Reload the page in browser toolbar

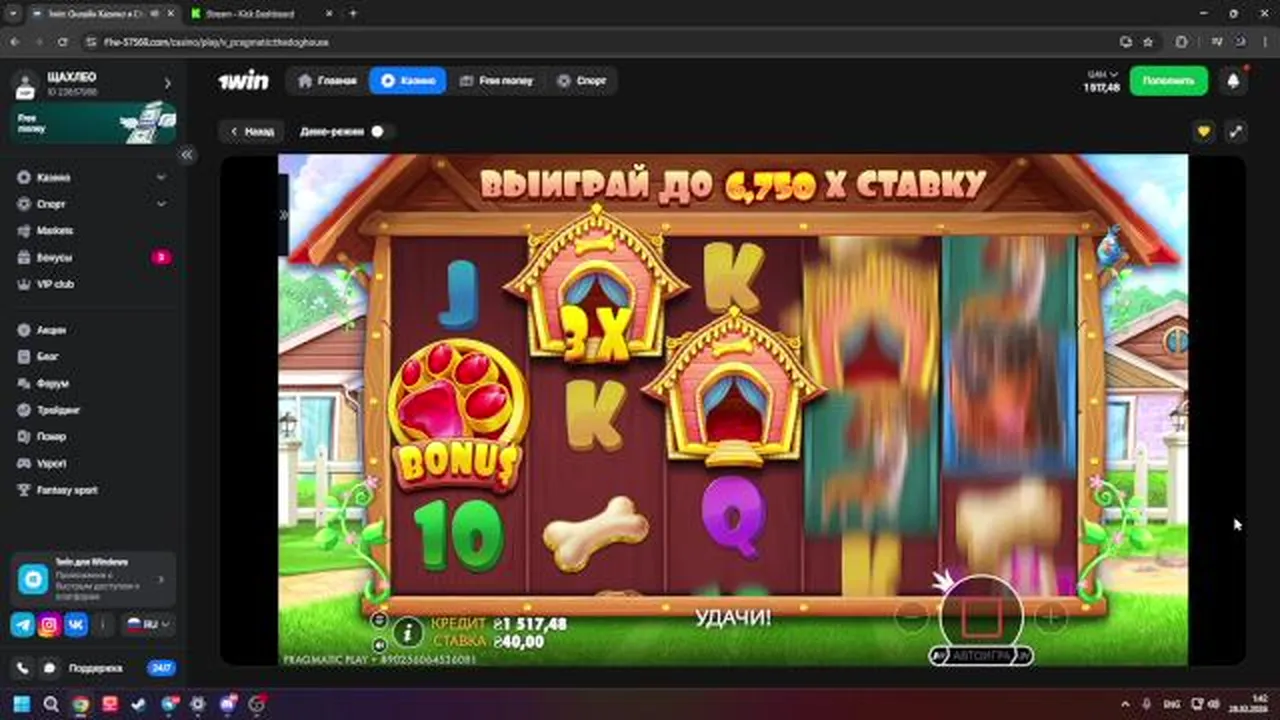tap(62, 42)
